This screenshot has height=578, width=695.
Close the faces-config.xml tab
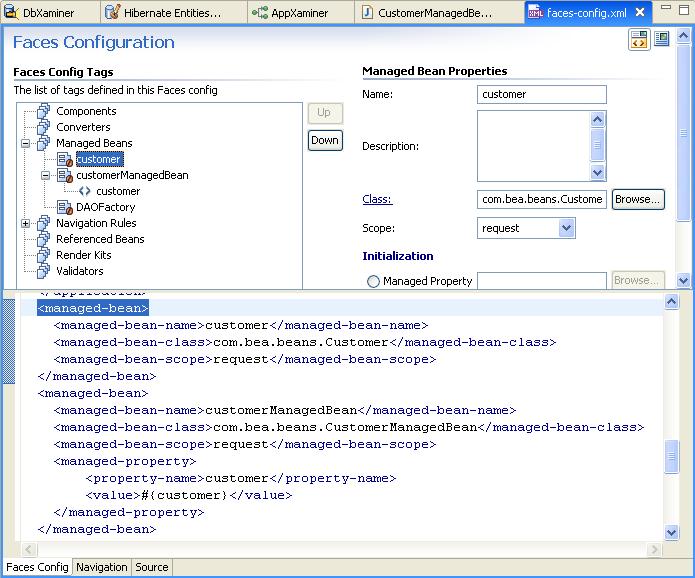[640, 12]
